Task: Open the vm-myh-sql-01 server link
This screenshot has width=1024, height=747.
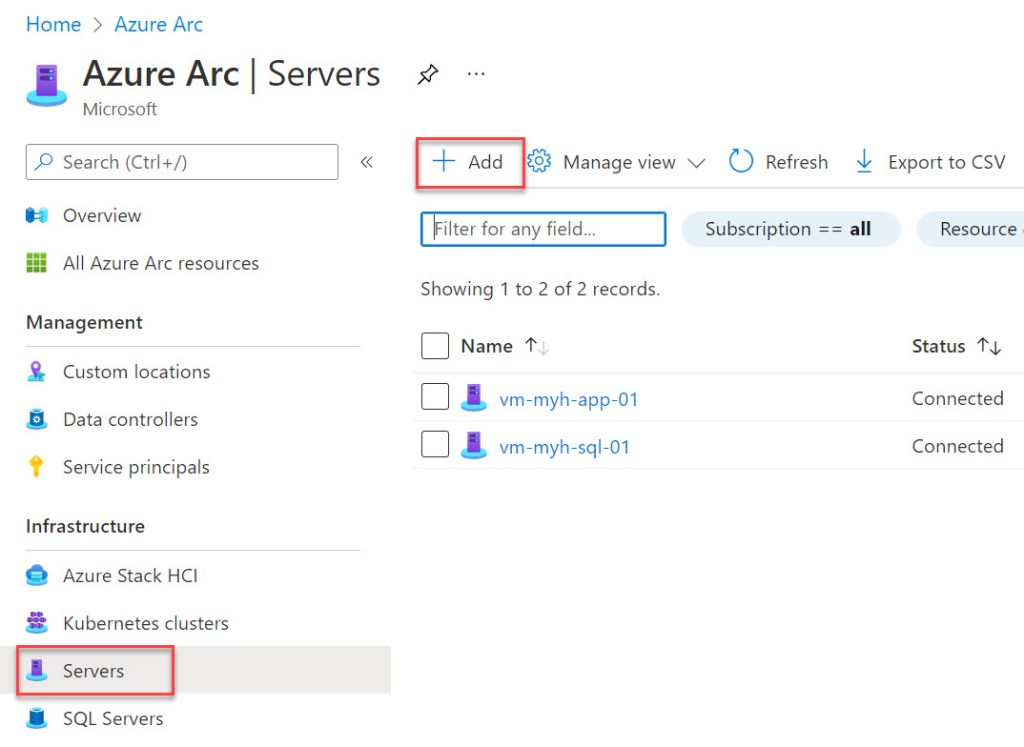Action: 564,447
